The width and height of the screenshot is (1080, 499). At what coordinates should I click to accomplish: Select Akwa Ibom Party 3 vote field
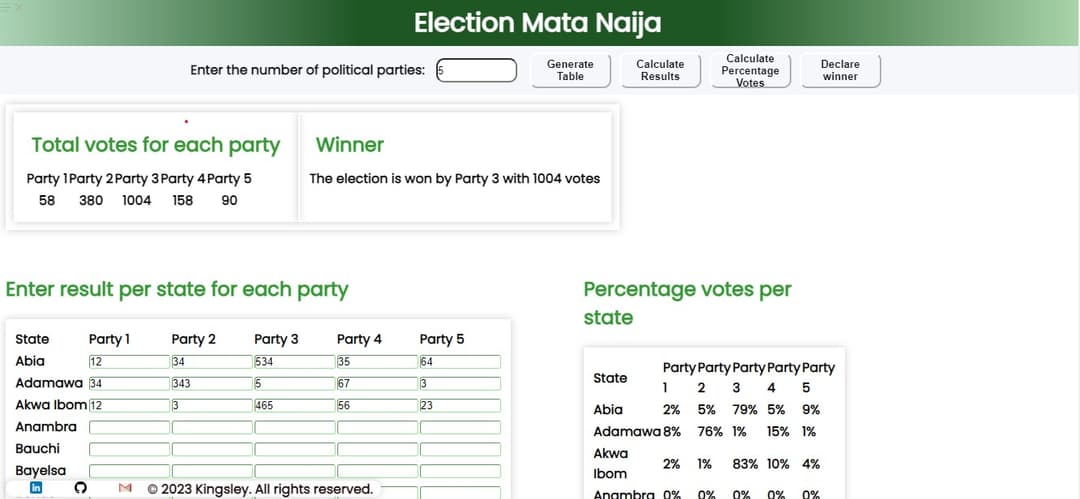[295, 406]
